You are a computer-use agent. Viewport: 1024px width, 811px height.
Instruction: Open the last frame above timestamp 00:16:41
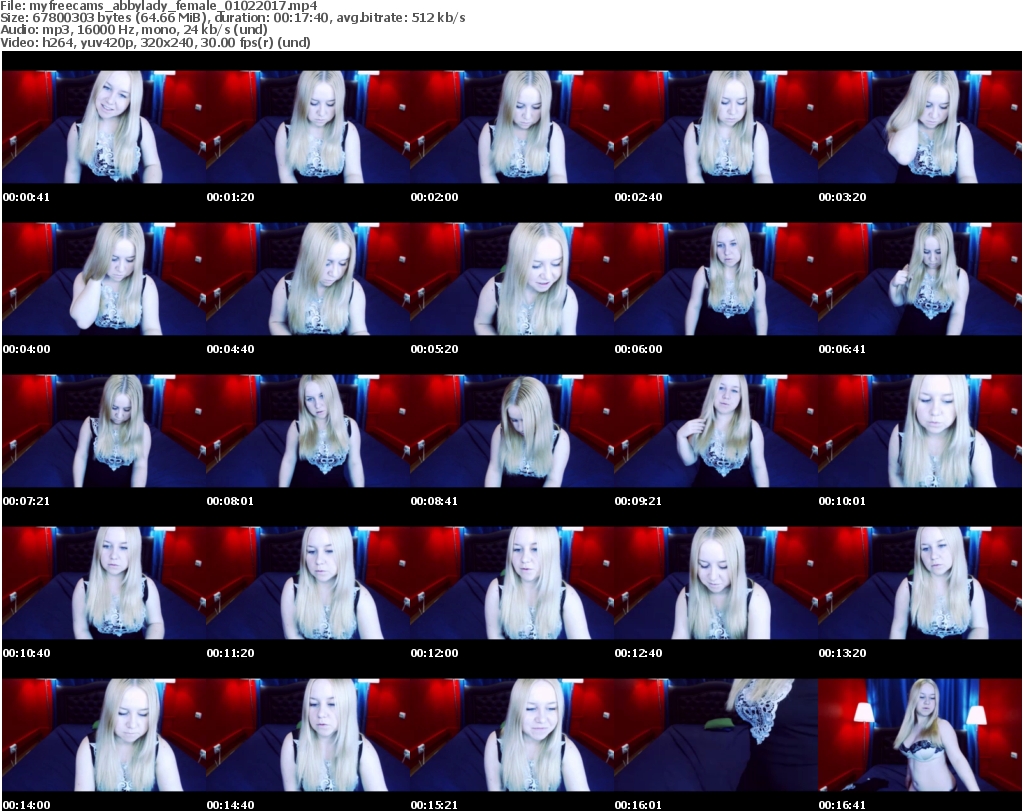tap(920, 735)
